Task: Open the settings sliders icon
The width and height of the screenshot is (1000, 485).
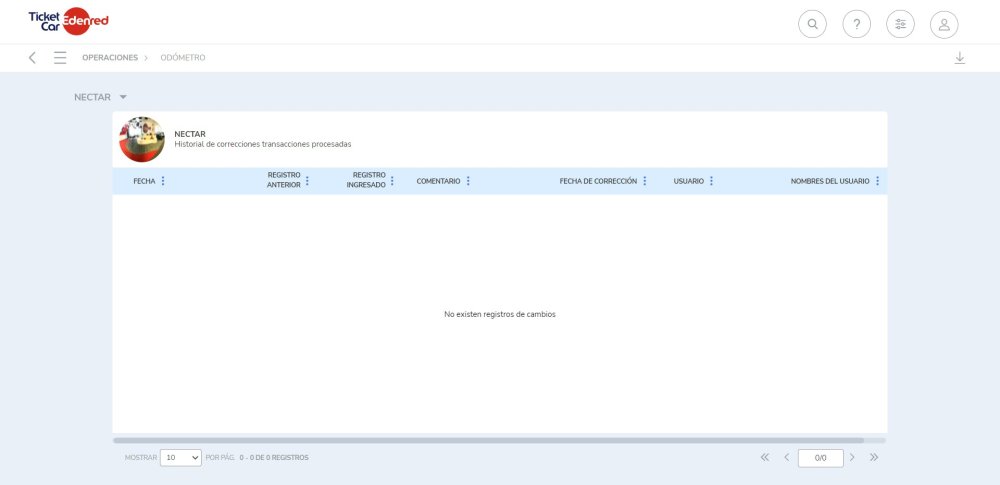Action: tap(901, 24)
